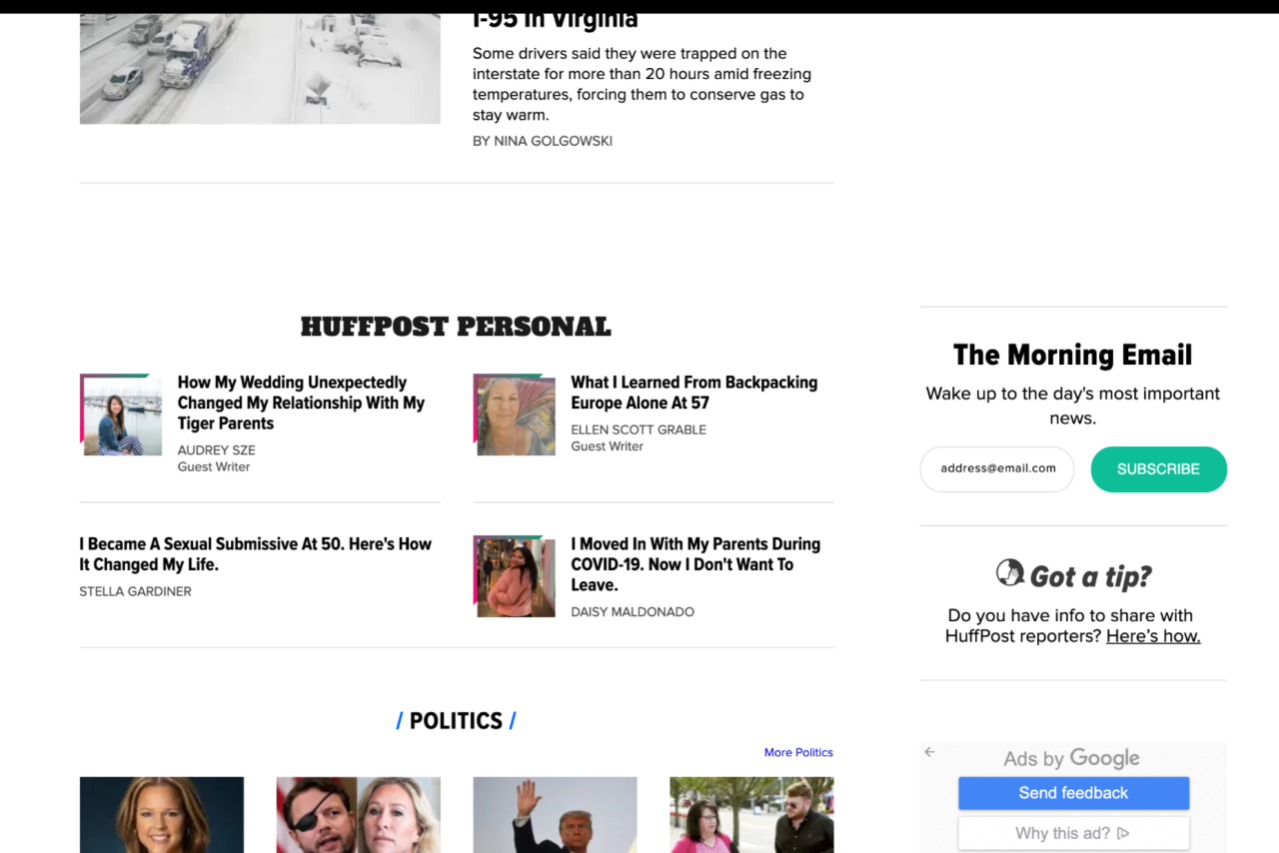Open Daisy Maldonado article thumbnail
The width and height of the screenshot is (1279, 853).
tap(514, 576)
